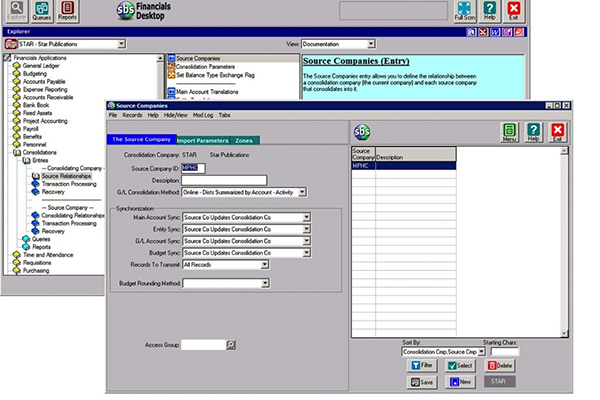Open the Queues toolbar icon
The height and width of the screenshot is (400, 600).
(x=42, y=10)
